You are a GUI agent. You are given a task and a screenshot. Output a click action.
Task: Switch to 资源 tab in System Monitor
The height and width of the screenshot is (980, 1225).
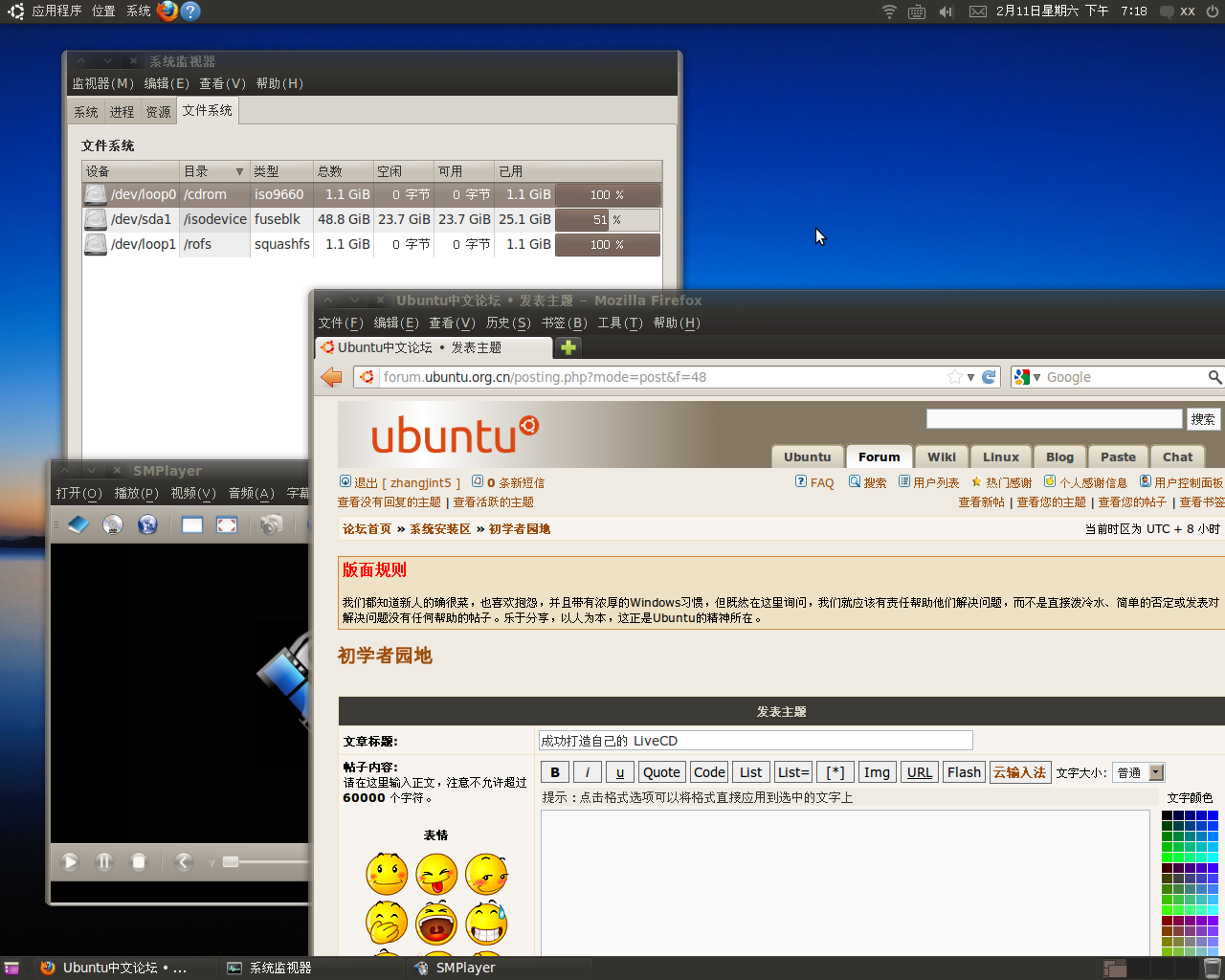point(158,112)
